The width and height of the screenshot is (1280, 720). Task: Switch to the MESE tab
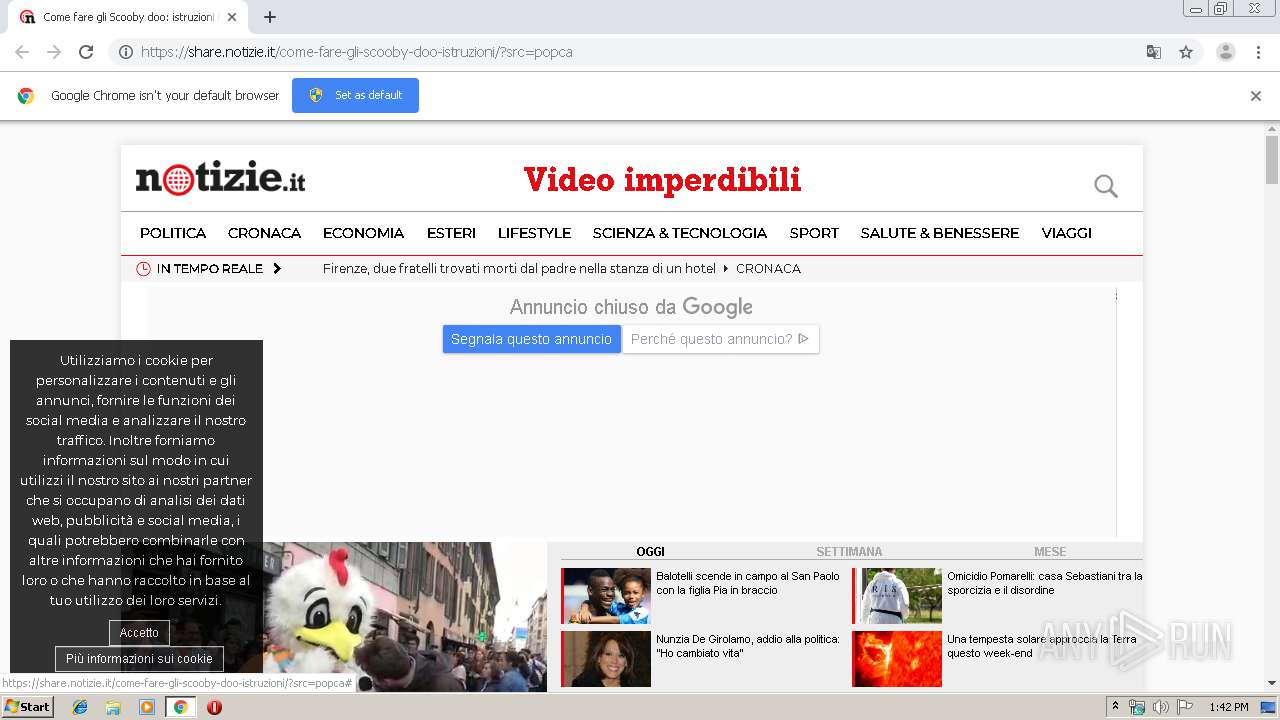1050,552
